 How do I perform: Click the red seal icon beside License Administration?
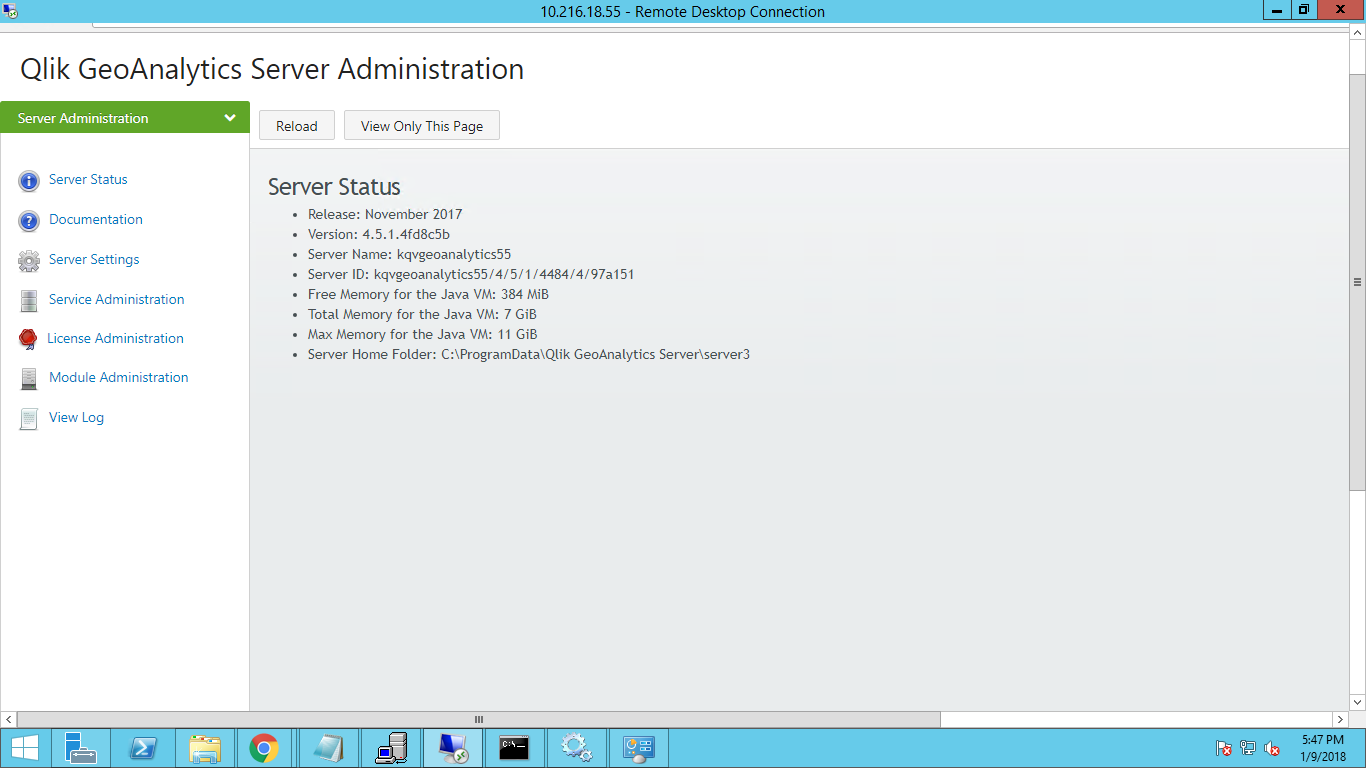tap(28, 339)
